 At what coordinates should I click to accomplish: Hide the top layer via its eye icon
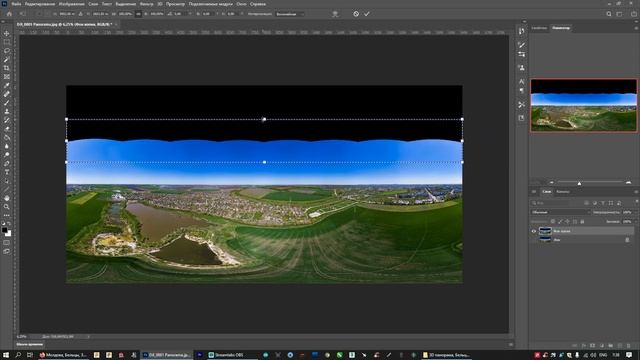[533, 231]
